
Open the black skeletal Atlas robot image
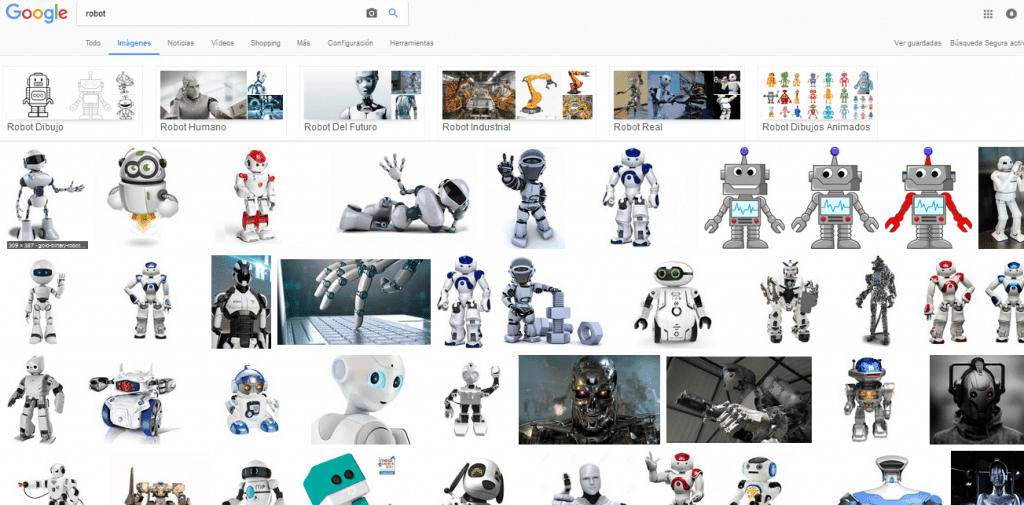pos(876,301)
